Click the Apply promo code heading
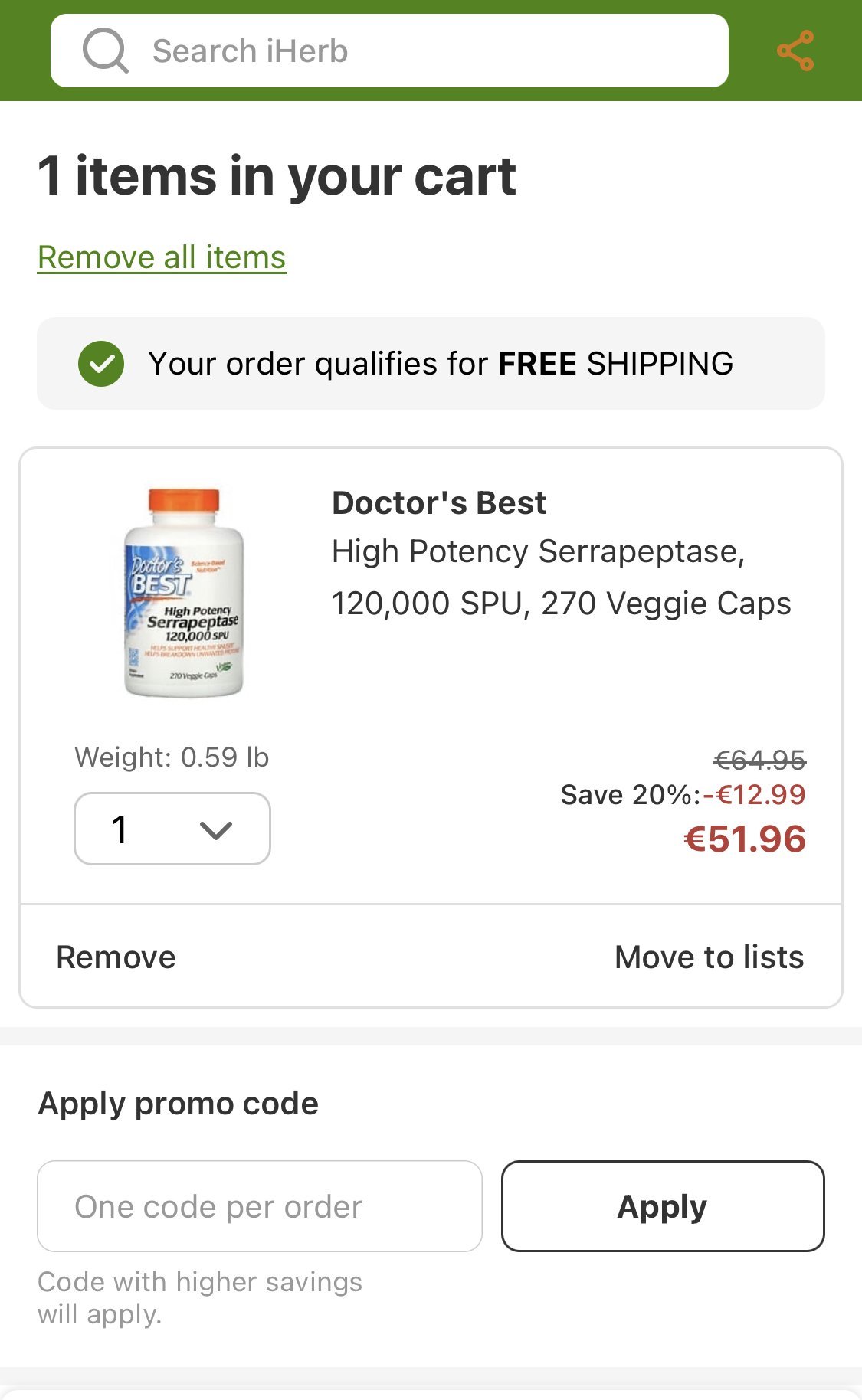The height and width of the screenshot is (1400, 862). pos(178,1104)
